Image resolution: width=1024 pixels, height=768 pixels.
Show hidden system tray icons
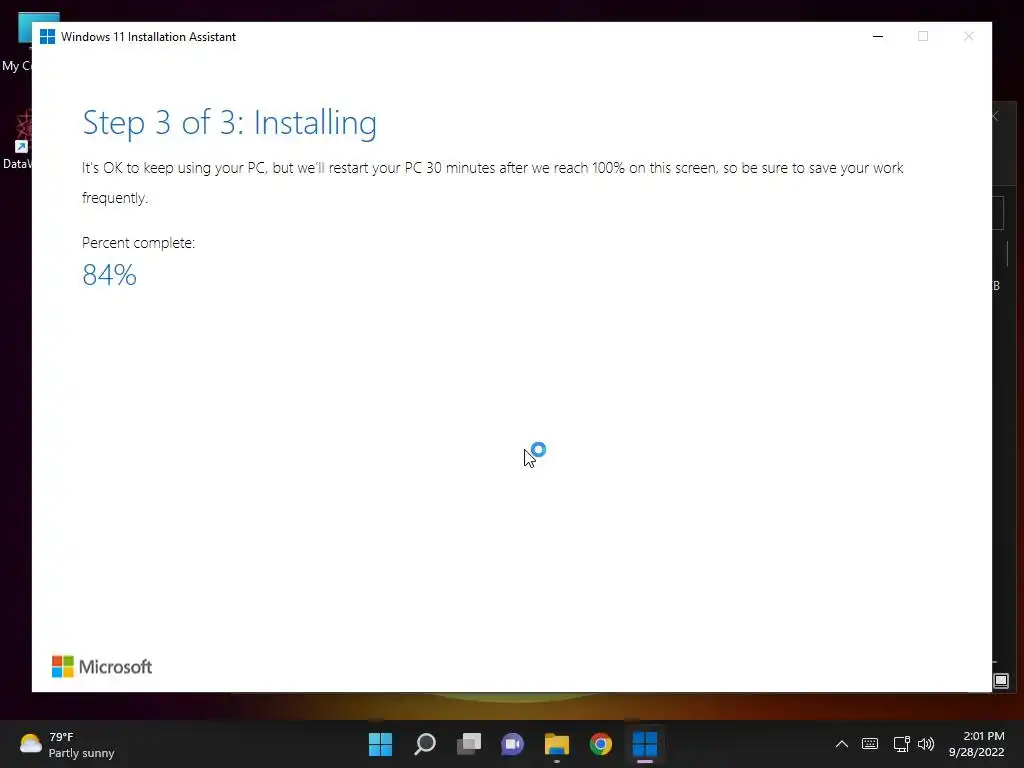coord(842,744)
